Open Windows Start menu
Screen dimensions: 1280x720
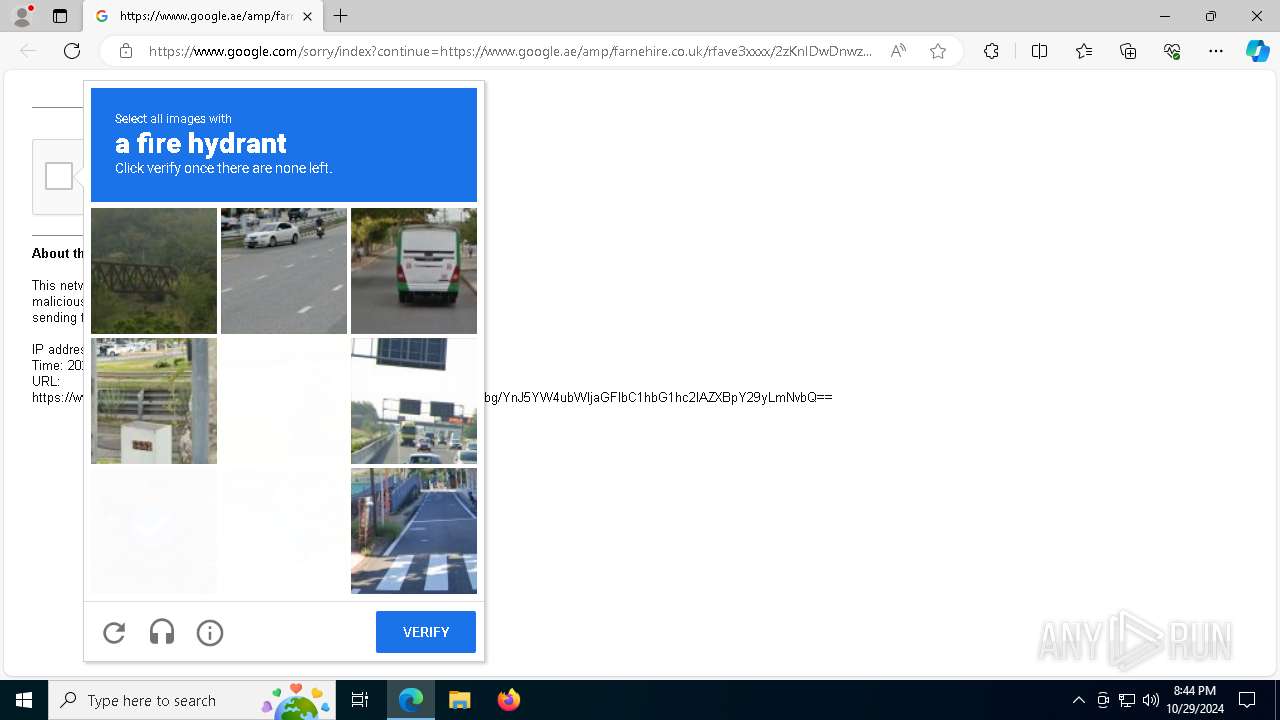(x=24, y=700)
